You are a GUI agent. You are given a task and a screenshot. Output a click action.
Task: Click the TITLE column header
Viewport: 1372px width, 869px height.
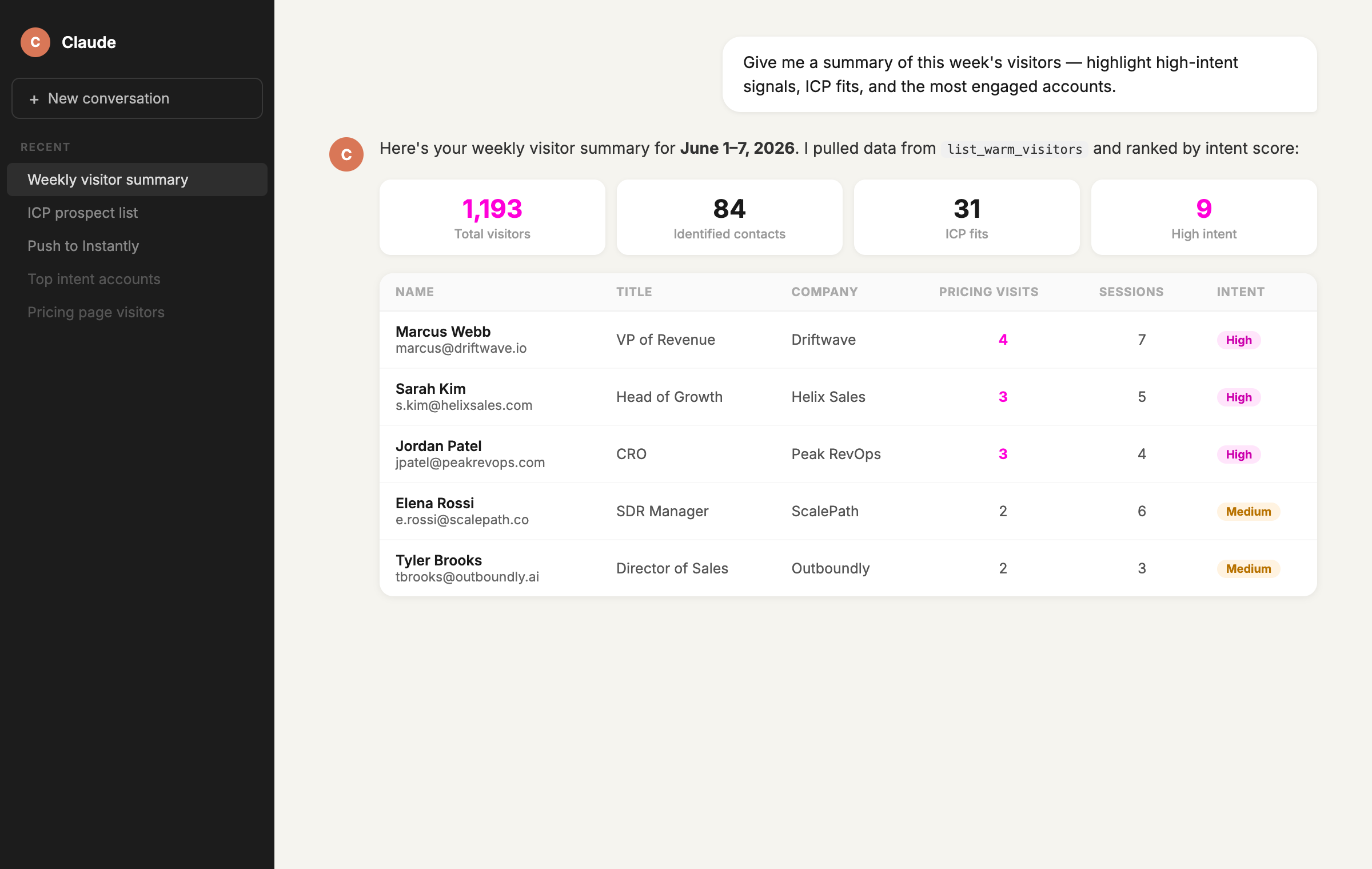tap(634, 292)
